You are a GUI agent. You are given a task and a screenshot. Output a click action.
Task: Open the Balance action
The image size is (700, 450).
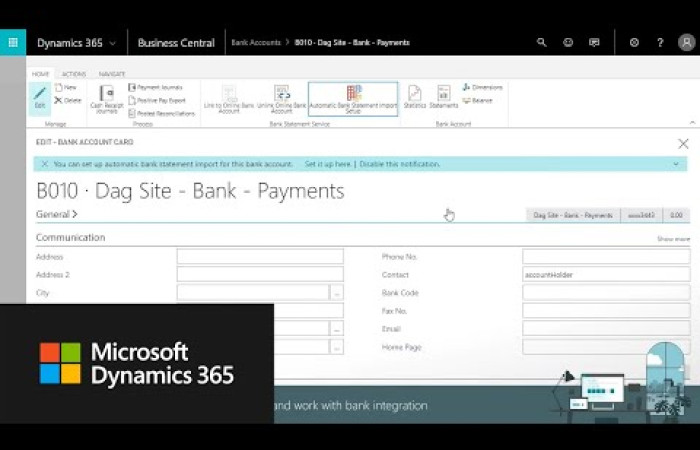(x=477, y=100)
